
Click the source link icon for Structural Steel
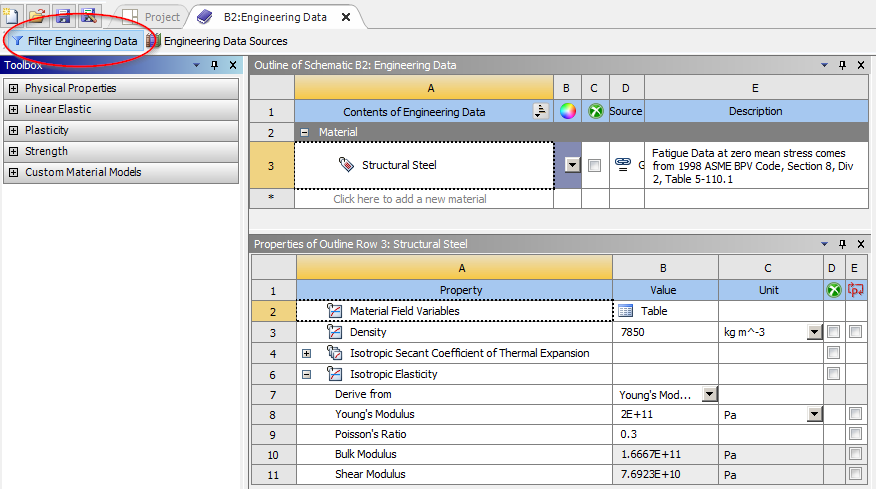pyautogui.click(x=622, y=165)
